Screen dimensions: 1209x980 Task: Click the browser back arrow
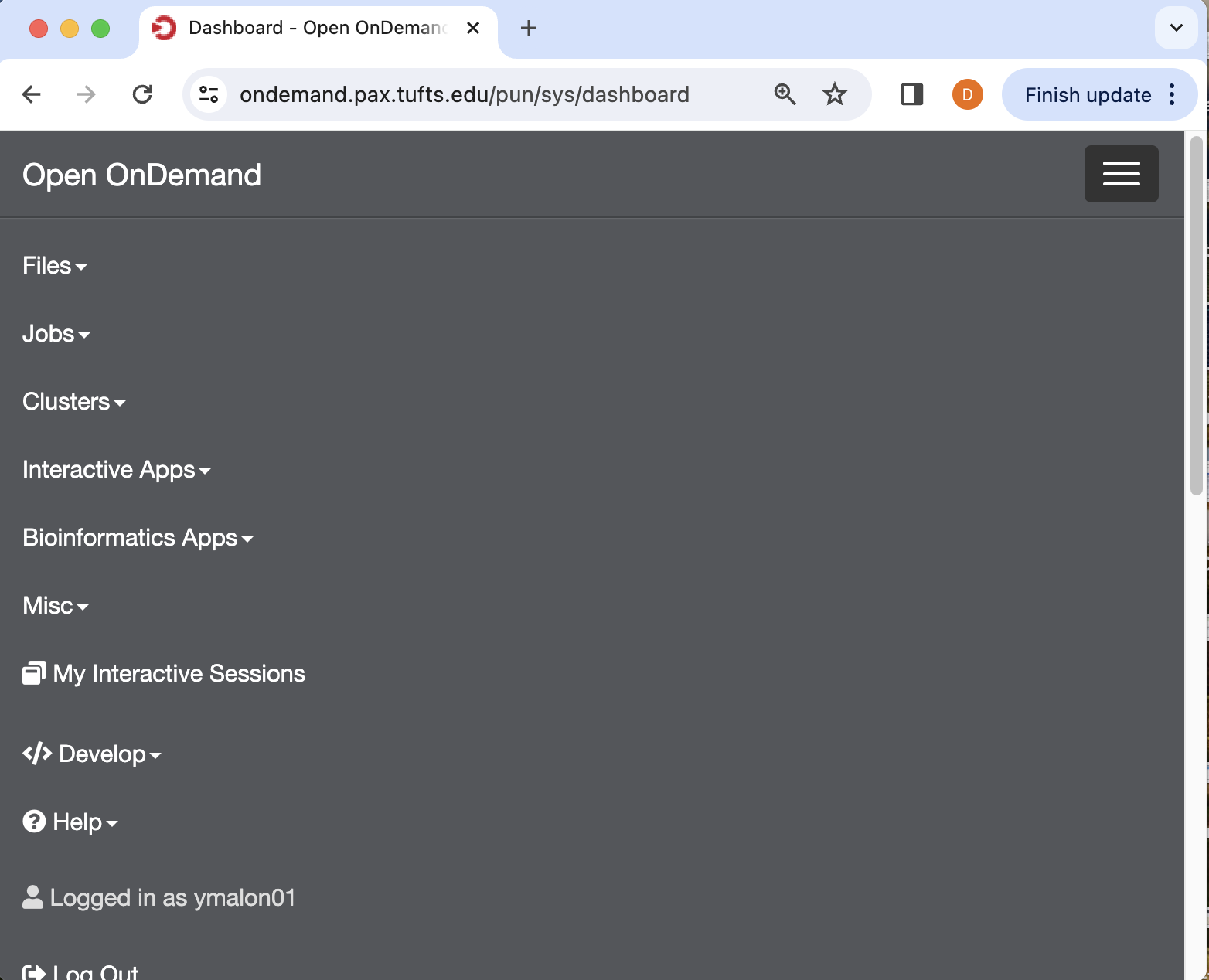coord(32,94)
